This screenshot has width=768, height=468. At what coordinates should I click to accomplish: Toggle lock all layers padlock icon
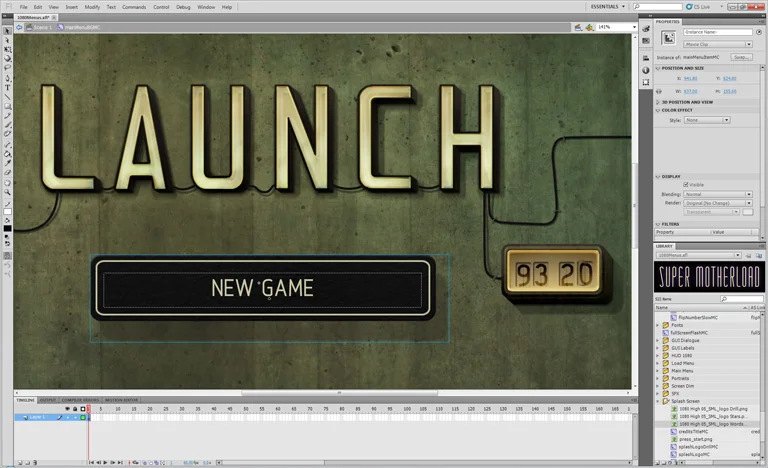pos(75,409)
